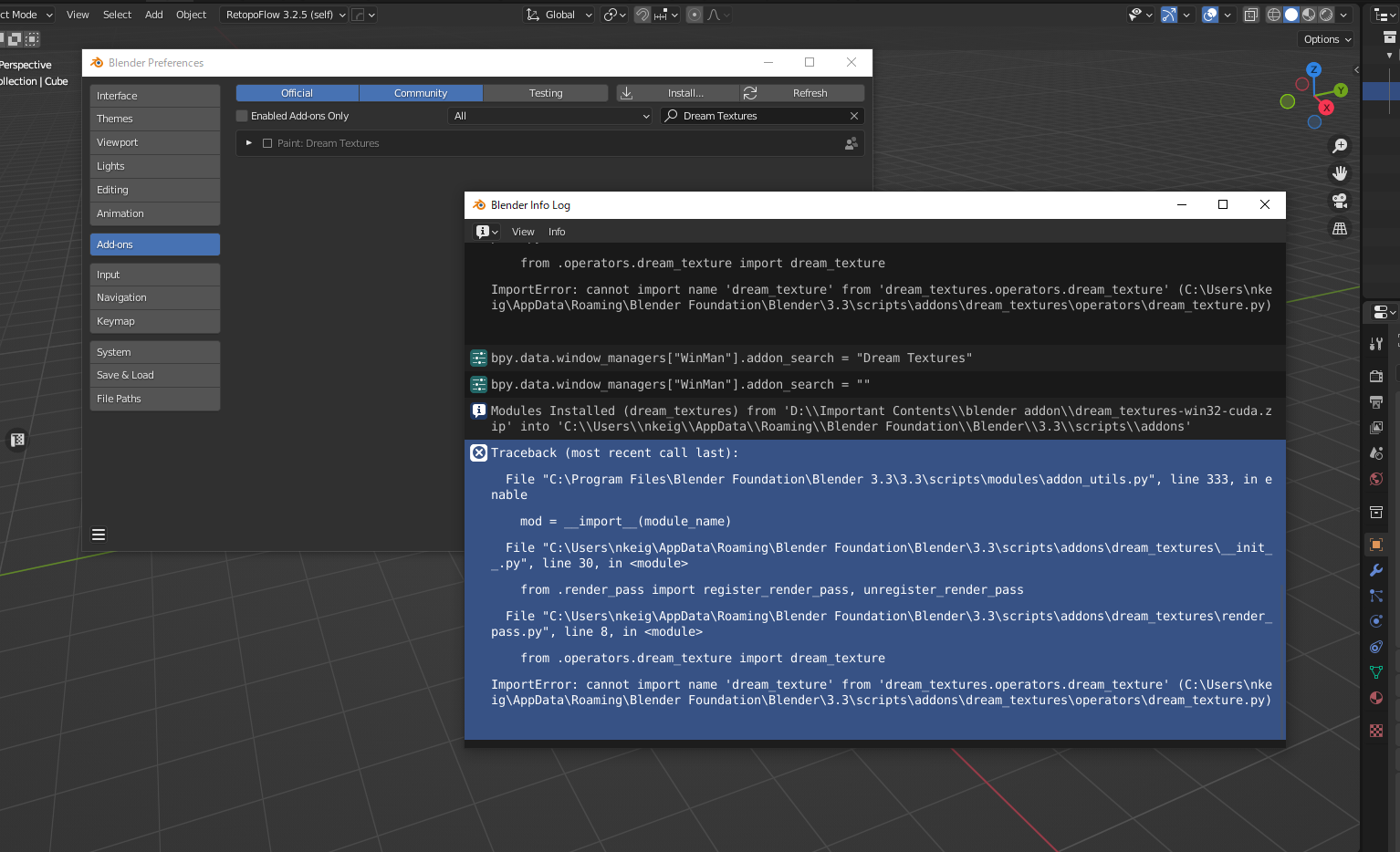
Task: Open the Modifier properties wrench tab
Action: point(1376,570)
